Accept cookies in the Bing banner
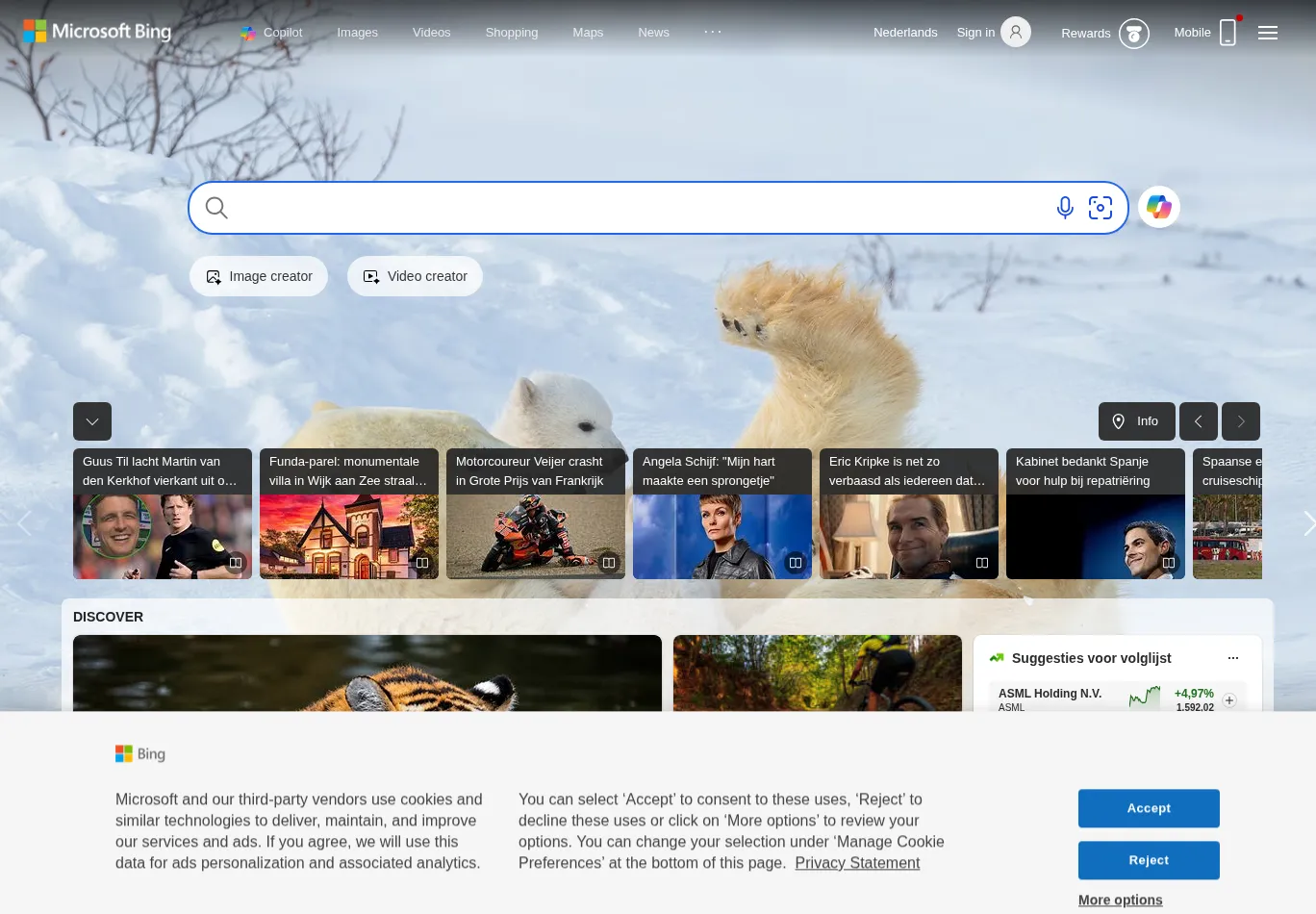The image size is (1316, 914). point(1149,808)
